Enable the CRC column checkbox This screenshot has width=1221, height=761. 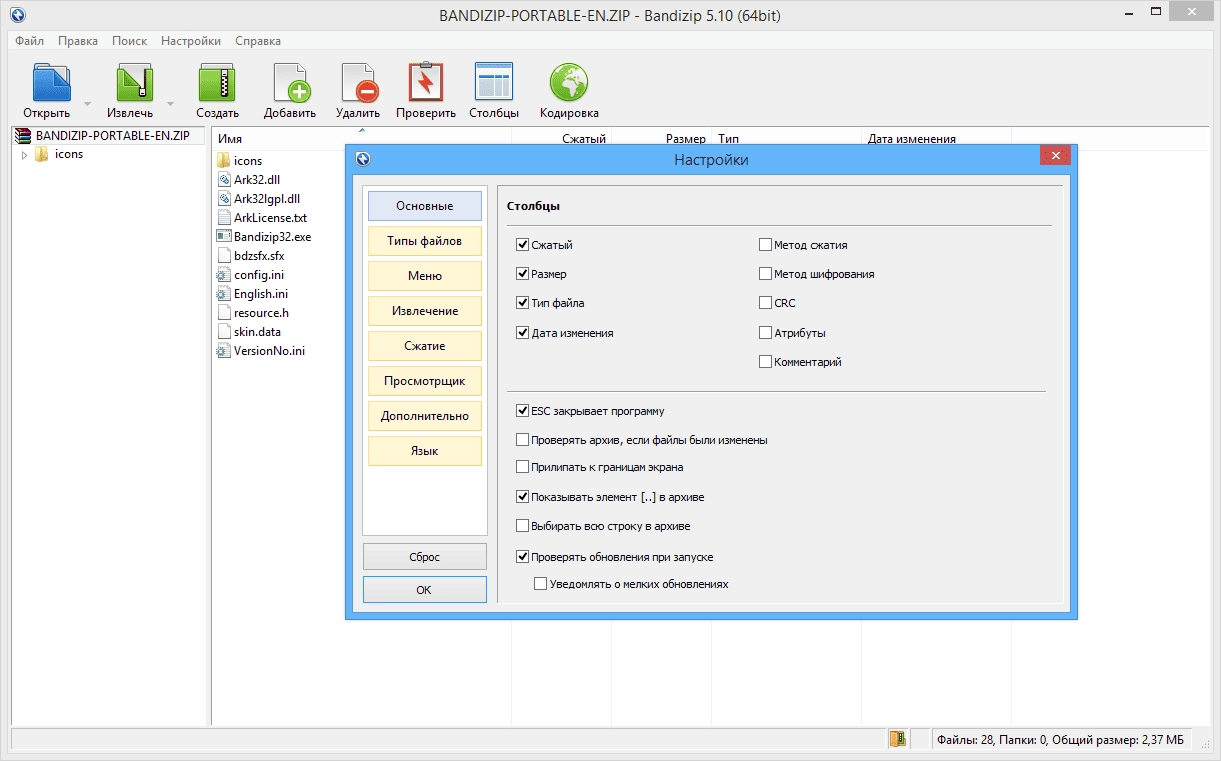tap(765, 302)
